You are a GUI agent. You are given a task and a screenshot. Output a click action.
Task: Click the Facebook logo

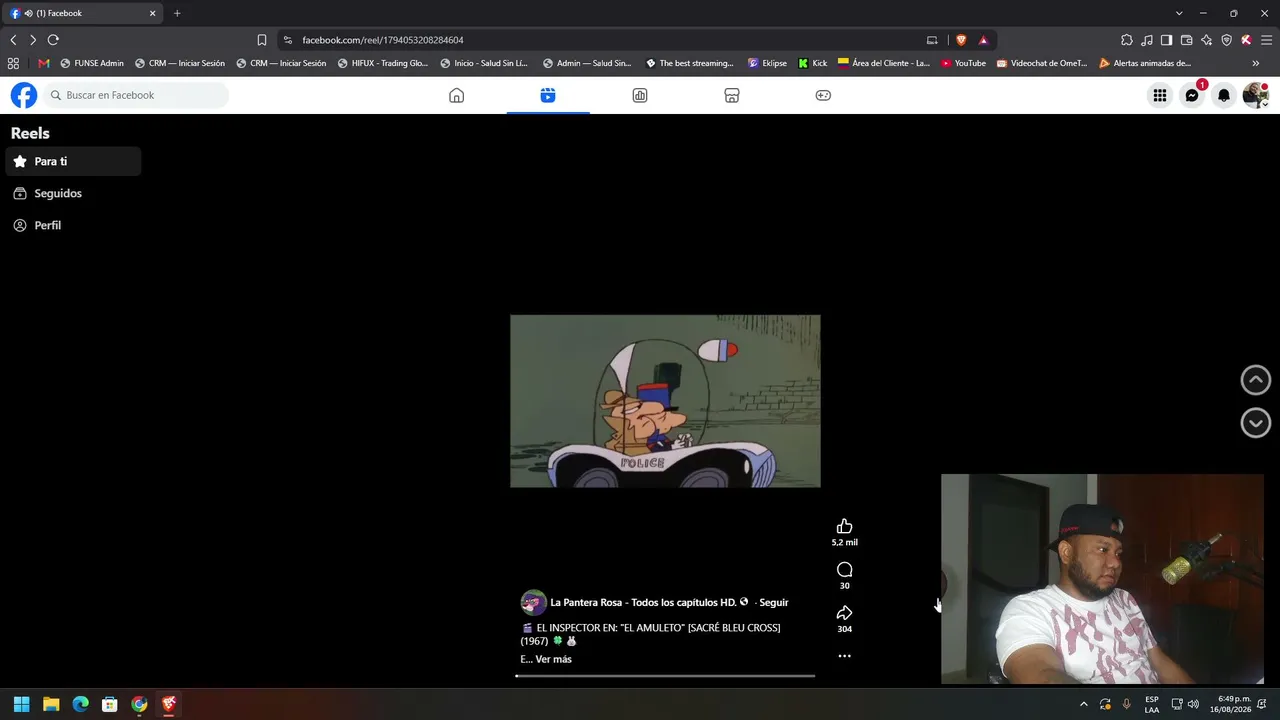pos(24,95)
